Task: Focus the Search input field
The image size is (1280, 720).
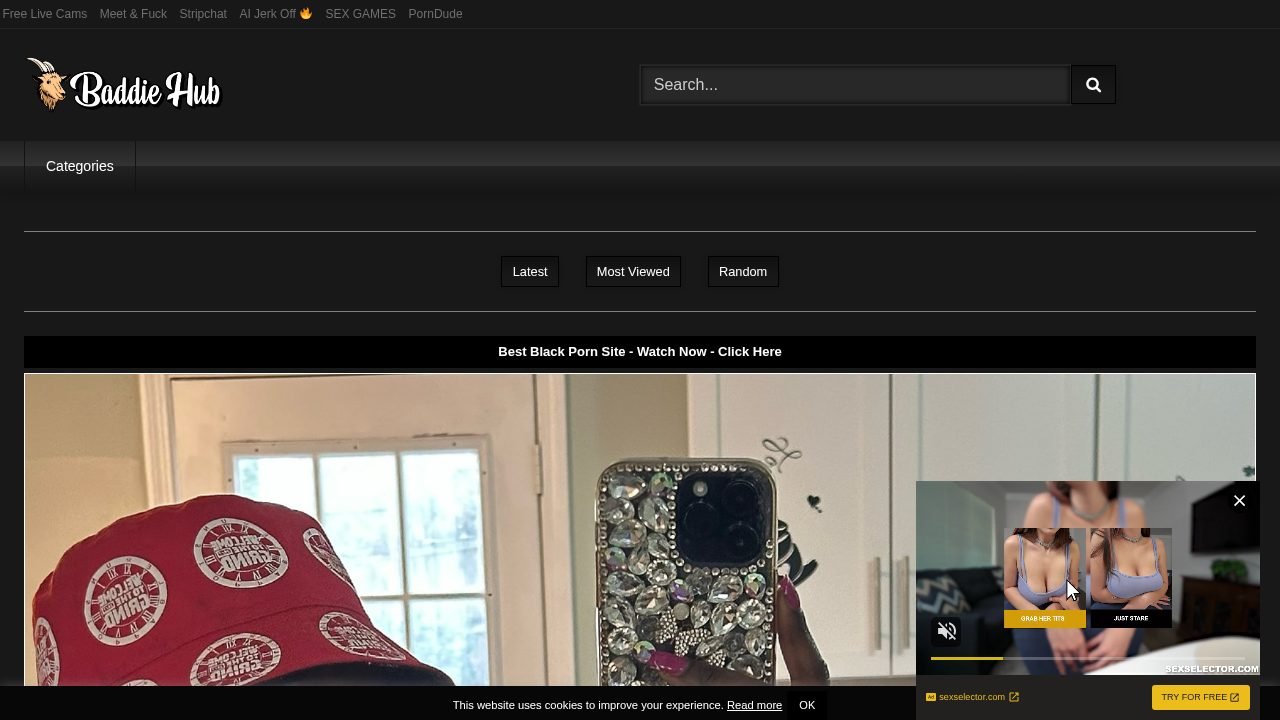Action: 855,85
